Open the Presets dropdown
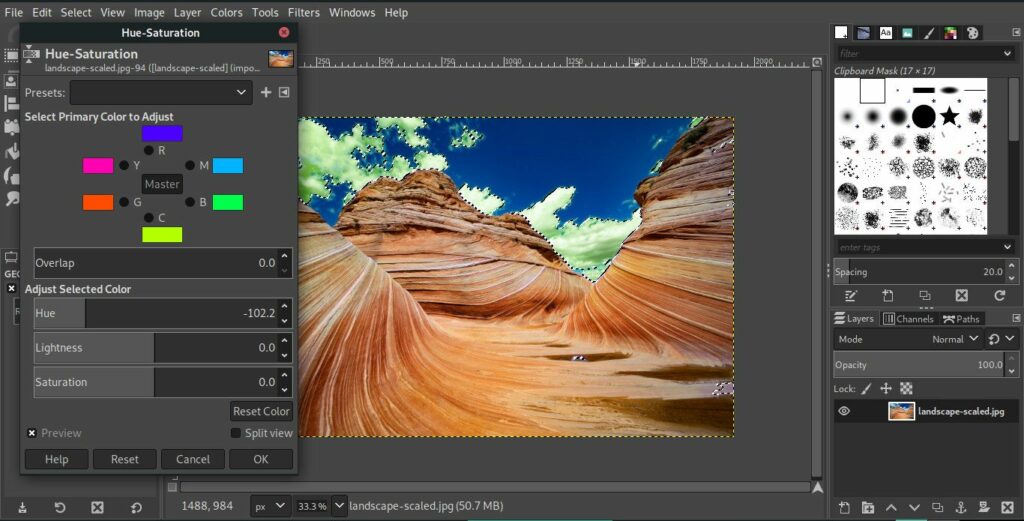1024x521 pixels. [160, 93]
